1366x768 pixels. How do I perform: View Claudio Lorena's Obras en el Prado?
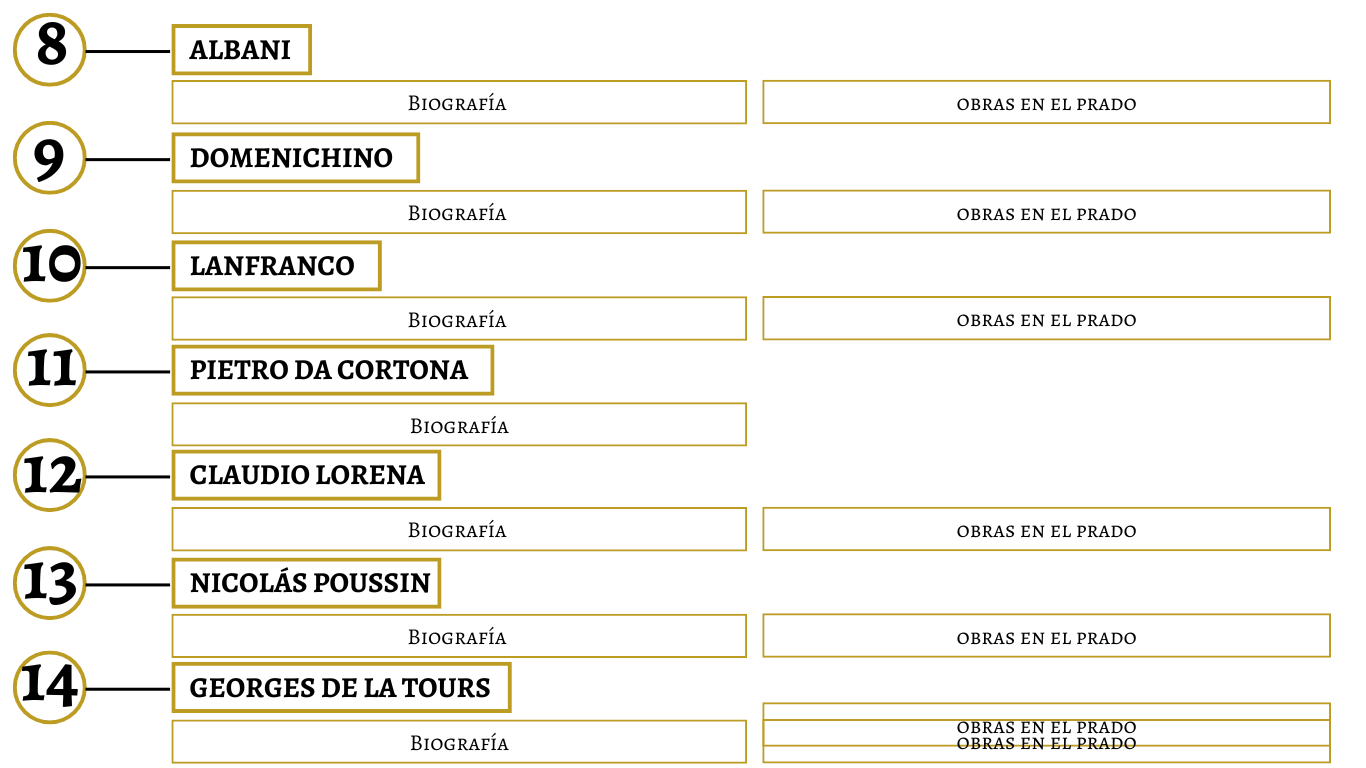[x=1046, y=529]
